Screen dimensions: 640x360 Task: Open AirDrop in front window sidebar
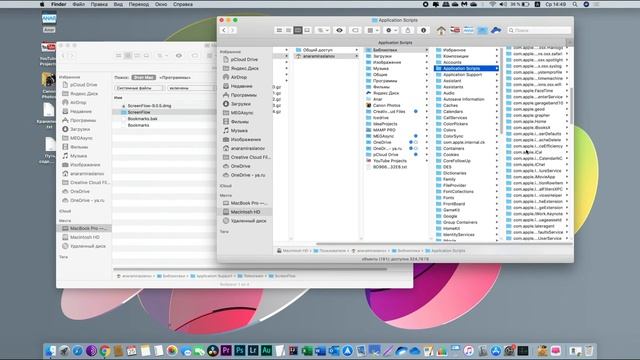239,77
